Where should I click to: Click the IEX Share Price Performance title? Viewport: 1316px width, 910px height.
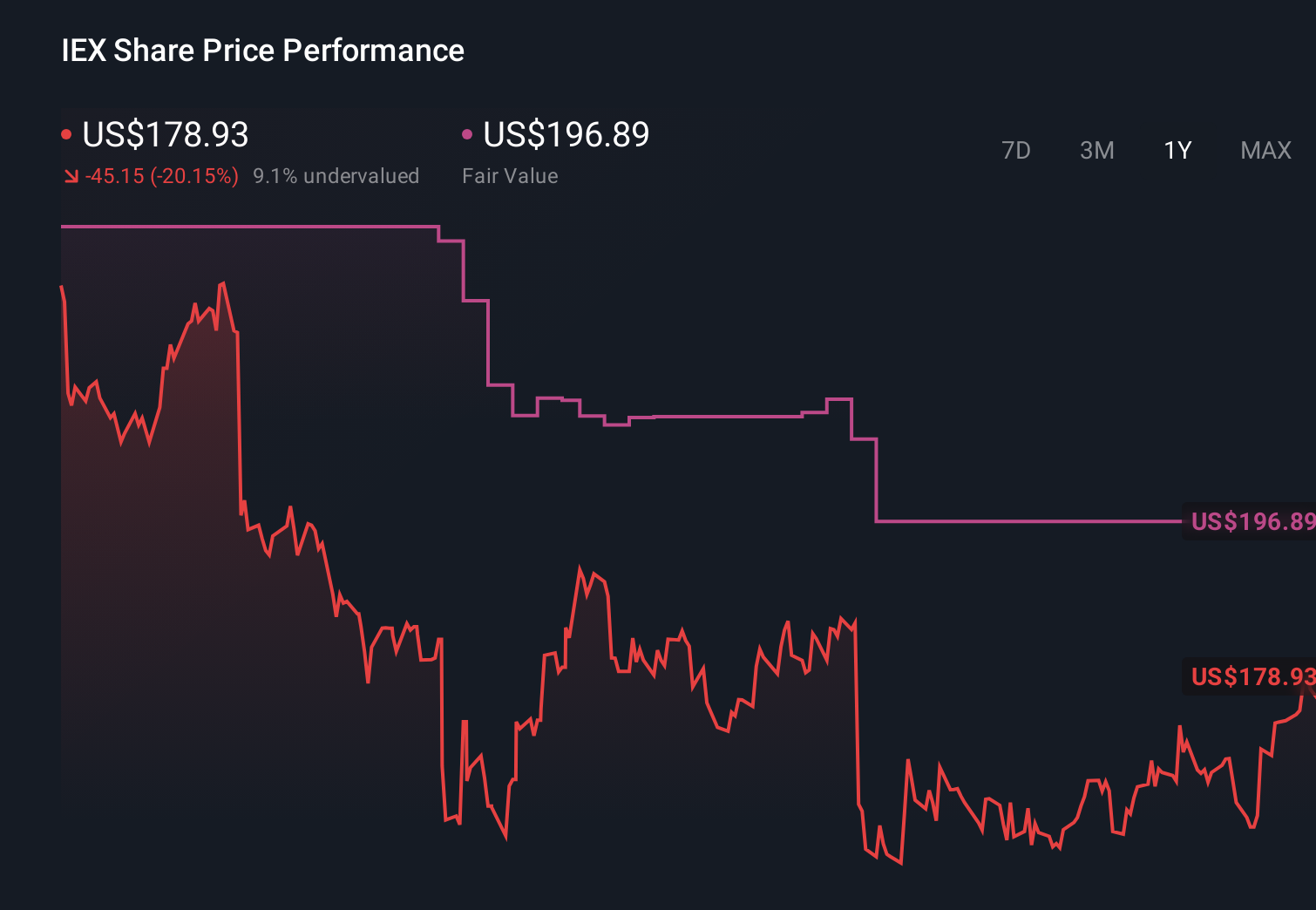point(261,50)
